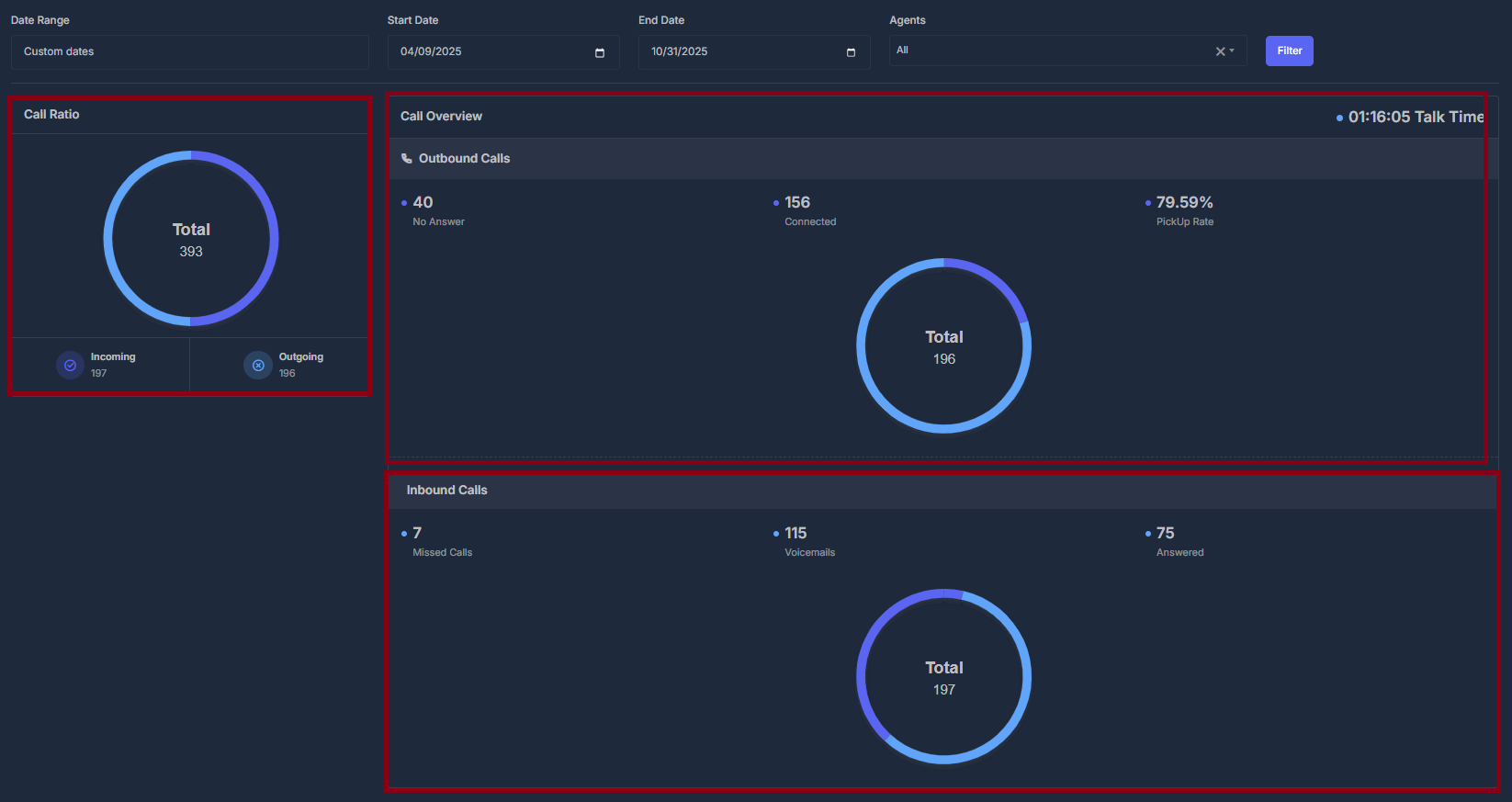The height and width of the screenshot is (802, 1512).
Task: Click the Filter button
Action: [1289, 51]
